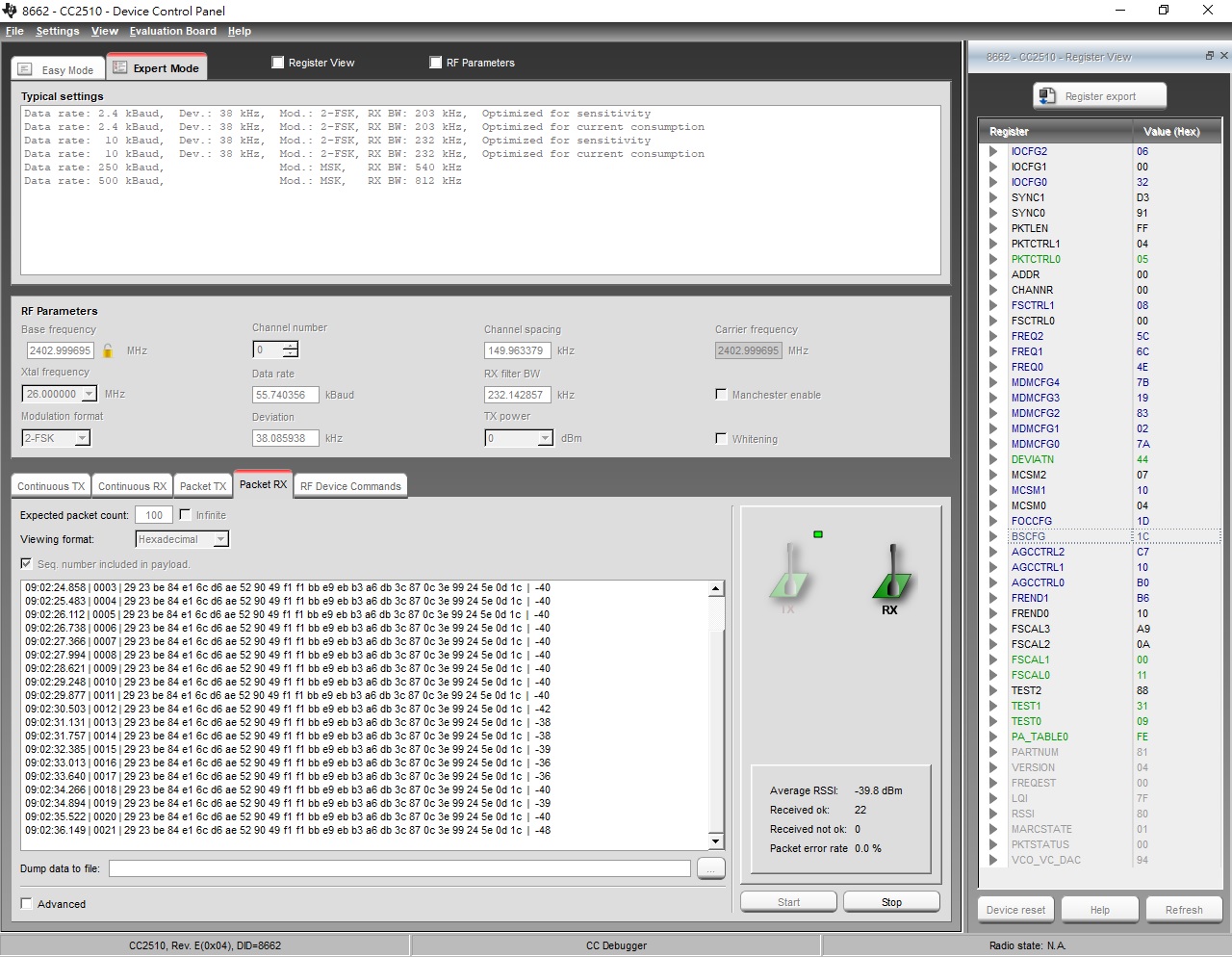The image size is (1232, 957).
Task: Click the Deviation input field
Action: pos(284,438)
